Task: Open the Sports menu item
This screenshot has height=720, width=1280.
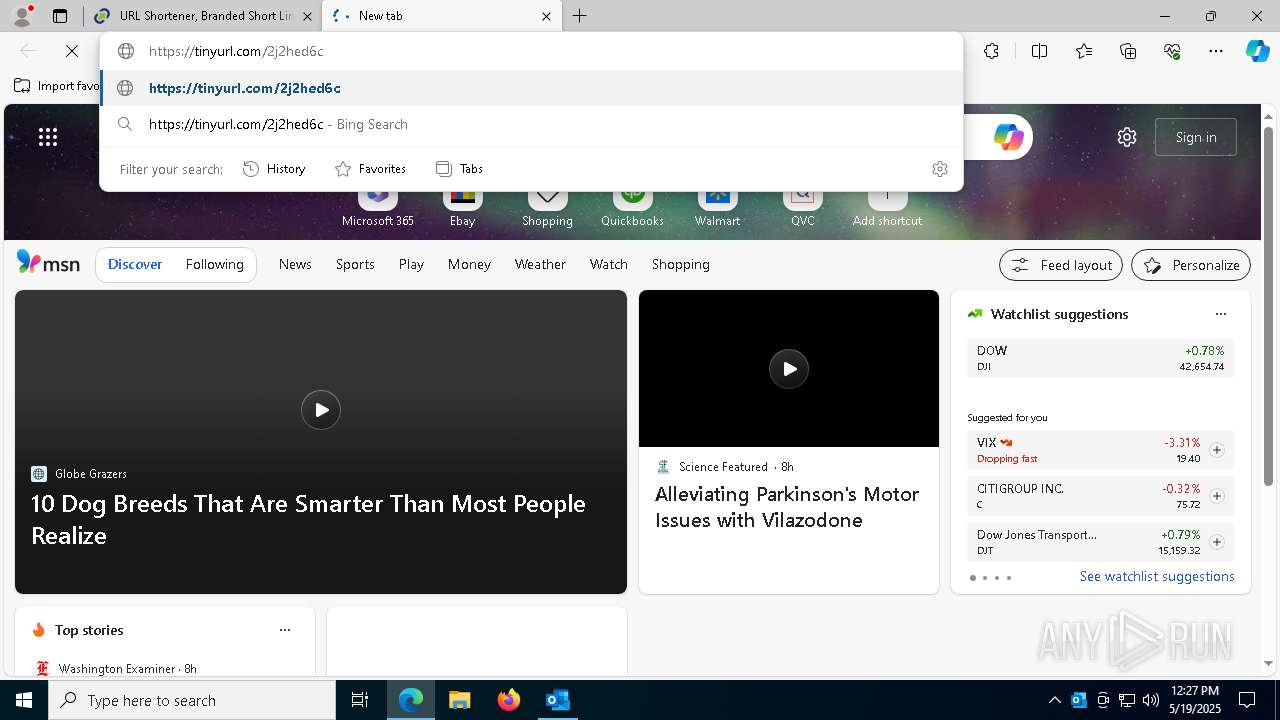Action: pos(355,264)
